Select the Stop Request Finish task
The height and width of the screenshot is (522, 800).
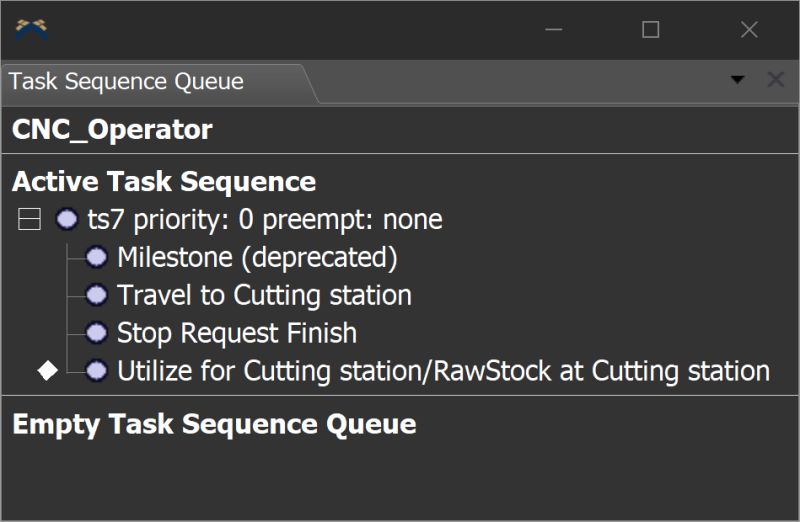[x=237, y=333]
